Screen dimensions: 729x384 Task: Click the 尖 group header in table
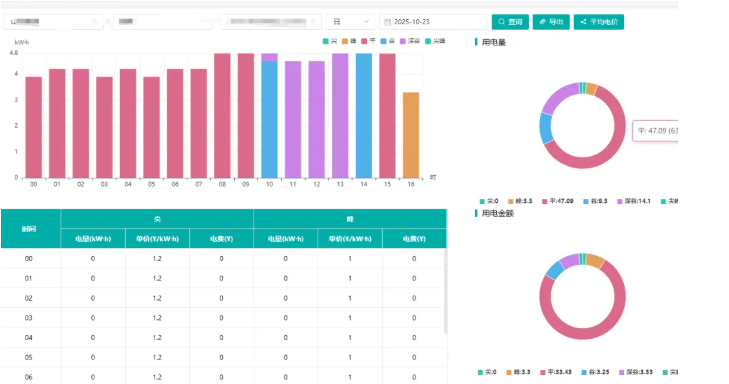[x=157, y=219]
